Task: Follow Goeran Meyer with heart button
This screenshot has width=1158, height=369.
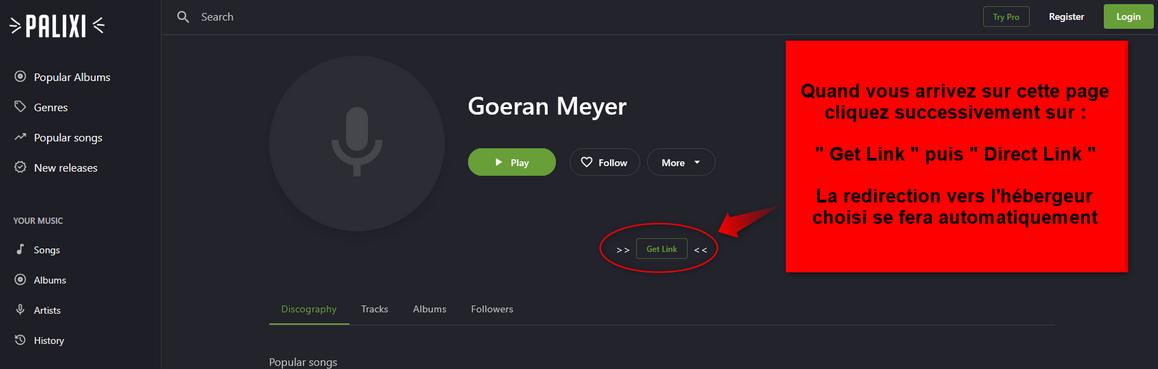Action: coord(603,162)
